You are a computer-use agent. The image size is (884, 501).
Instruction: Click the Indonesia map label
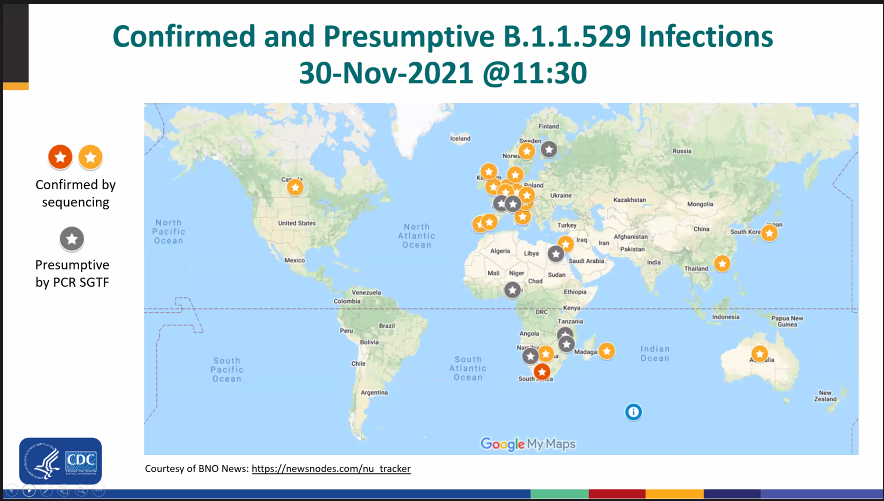tap(726, 317)
